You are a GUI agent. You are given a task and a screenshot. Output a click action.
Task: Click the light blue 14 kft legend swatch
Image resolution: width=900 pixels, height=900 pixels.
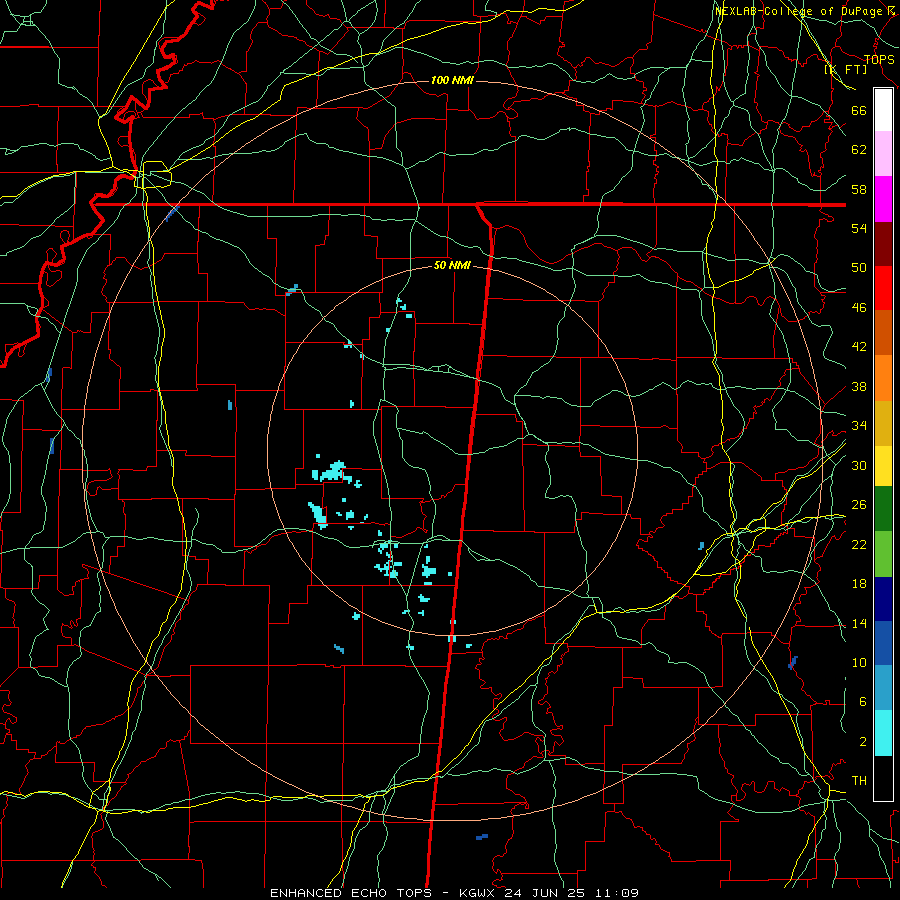[x=883, y=688]
